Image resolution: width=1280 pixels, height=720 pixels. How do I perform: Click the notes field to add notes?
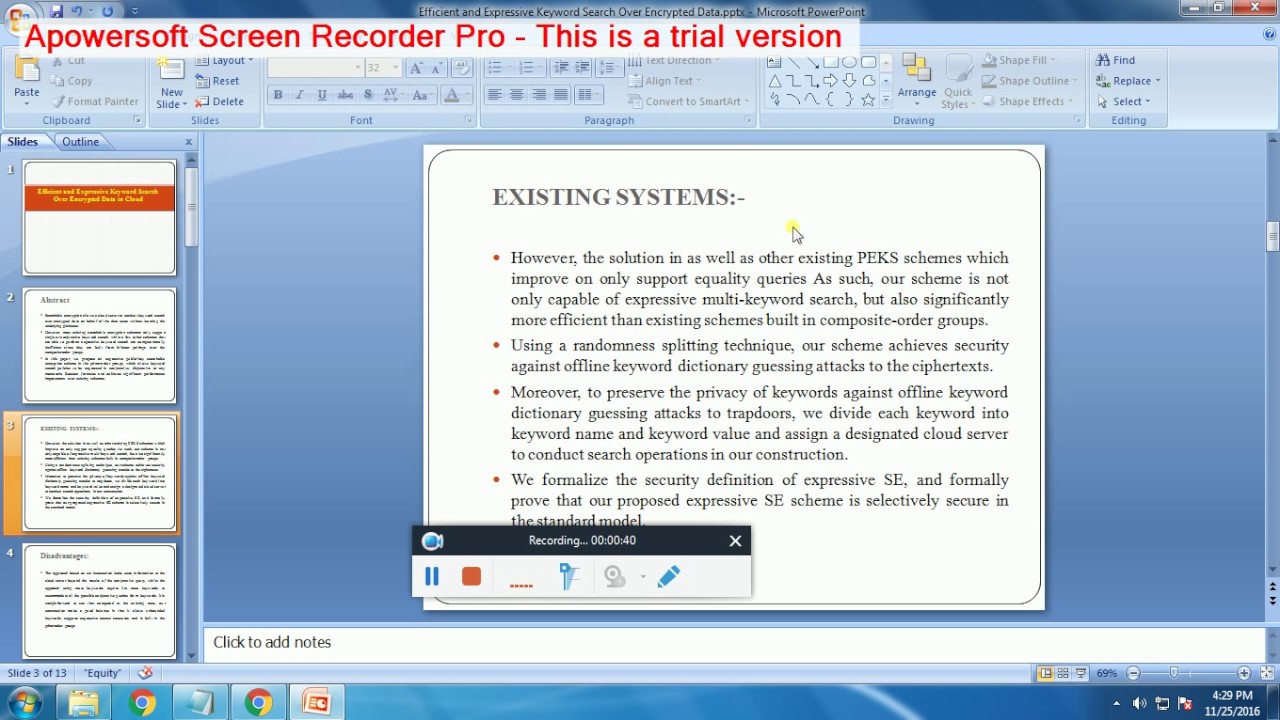tap(735, 642)
